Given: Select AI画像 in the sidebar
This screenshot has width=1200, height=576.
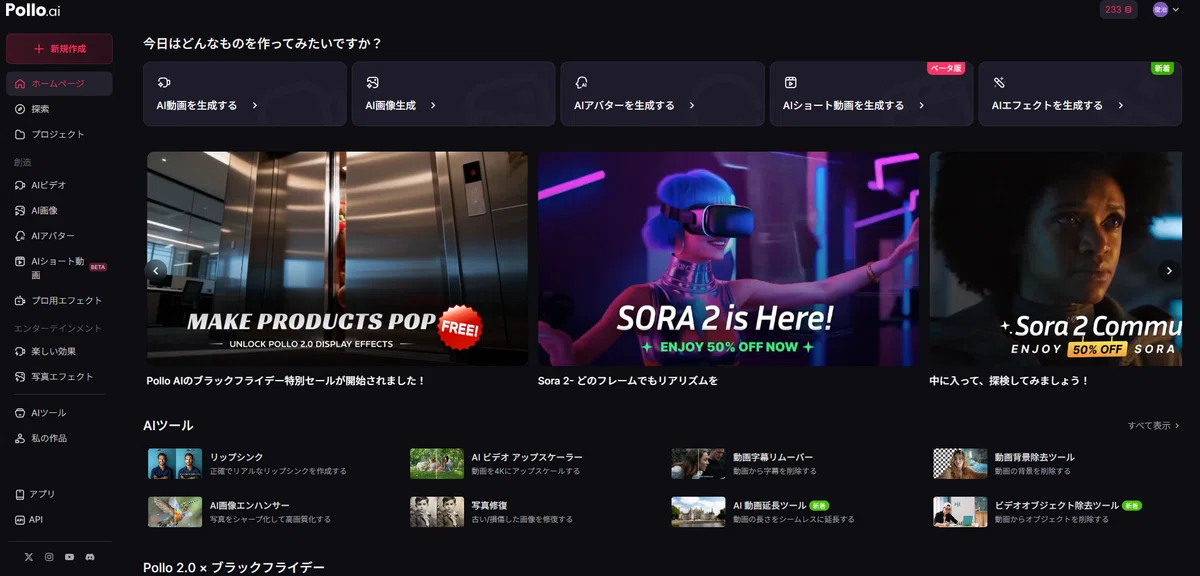Looking at the screenshot, I should pos(59,210).
